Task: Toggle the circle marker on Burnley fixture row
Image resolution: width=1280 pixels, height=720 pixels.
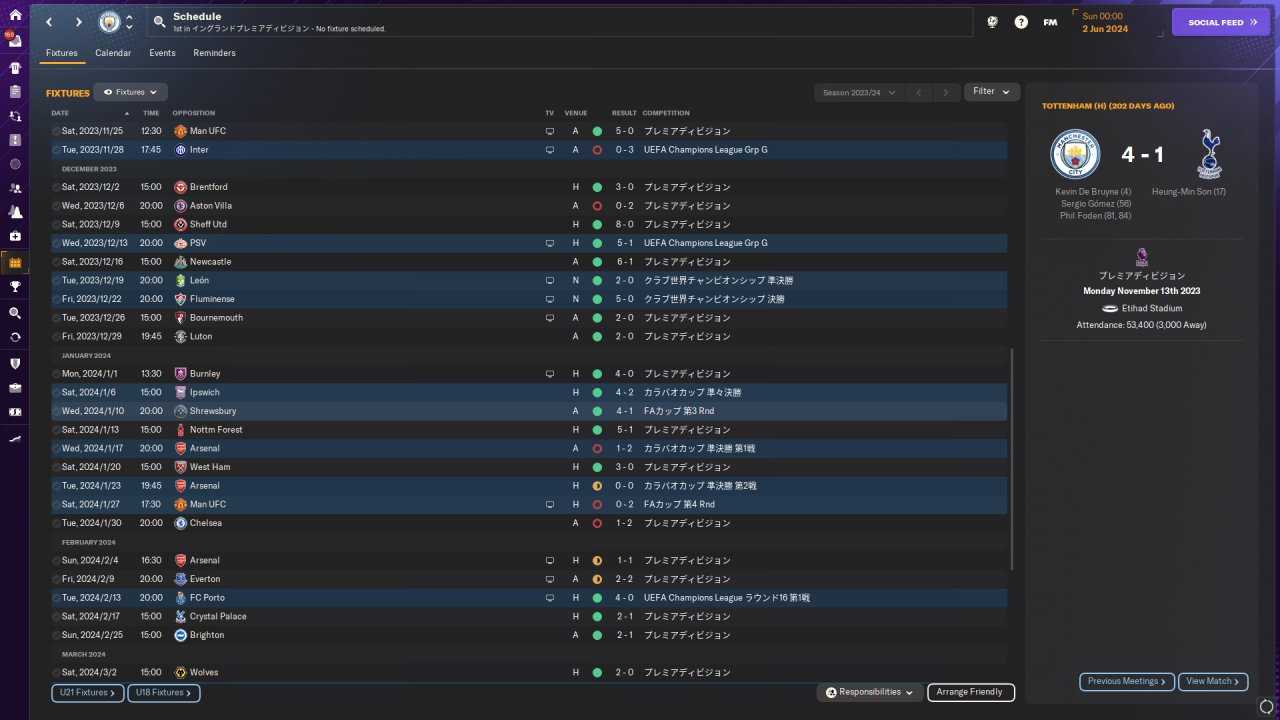Action: click(x=56, y=374)
